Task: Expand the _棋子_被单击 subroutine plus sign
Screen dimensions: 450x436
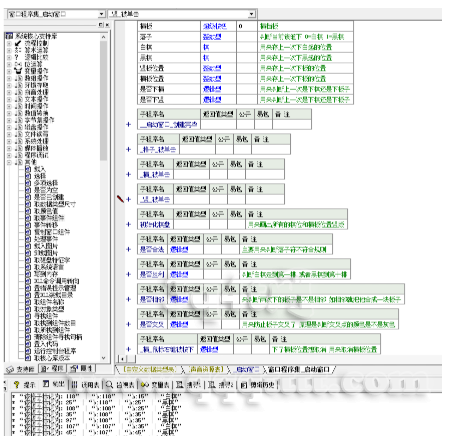Action: pos(128,149)
